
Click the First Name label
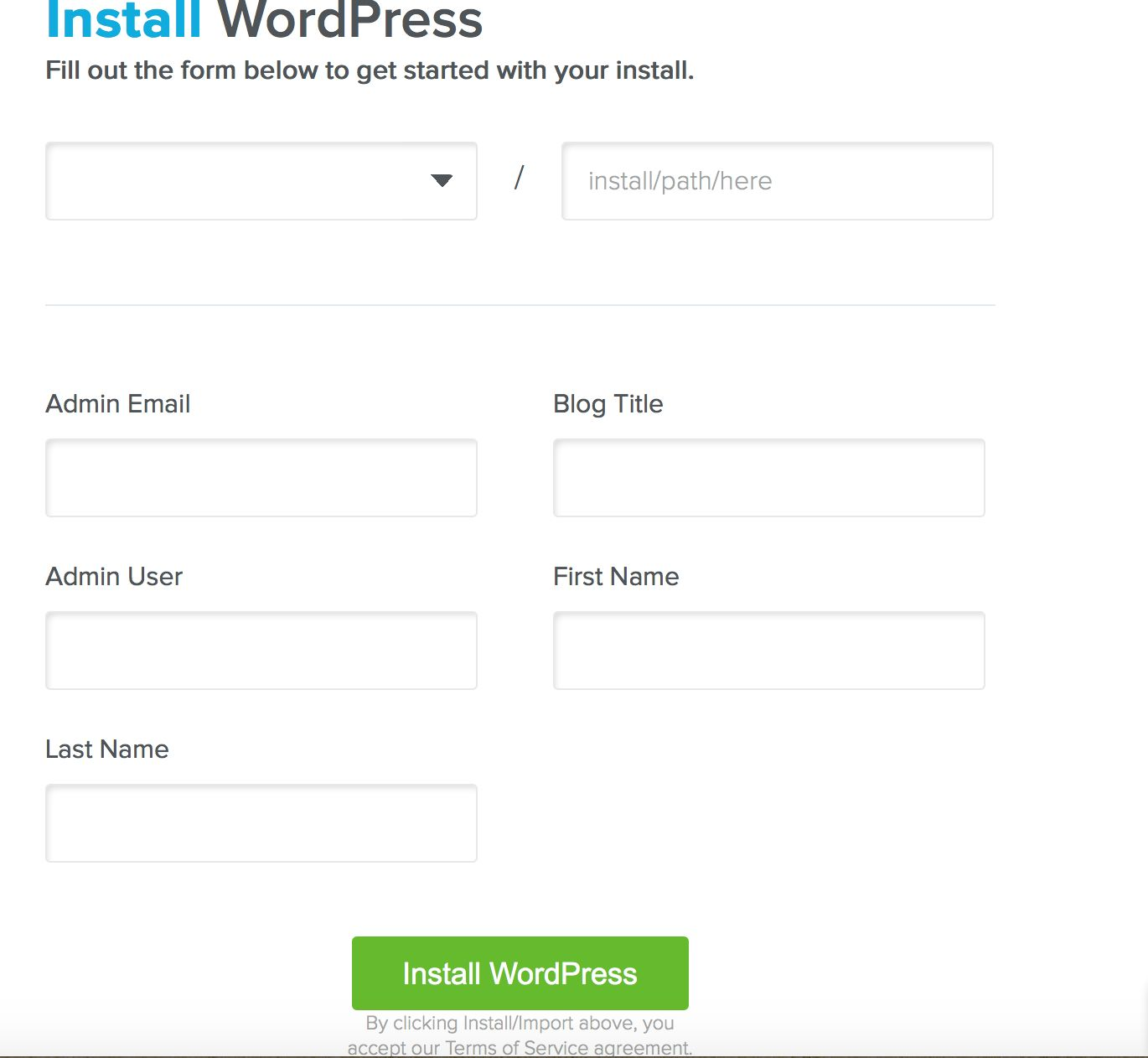[616, 577]
